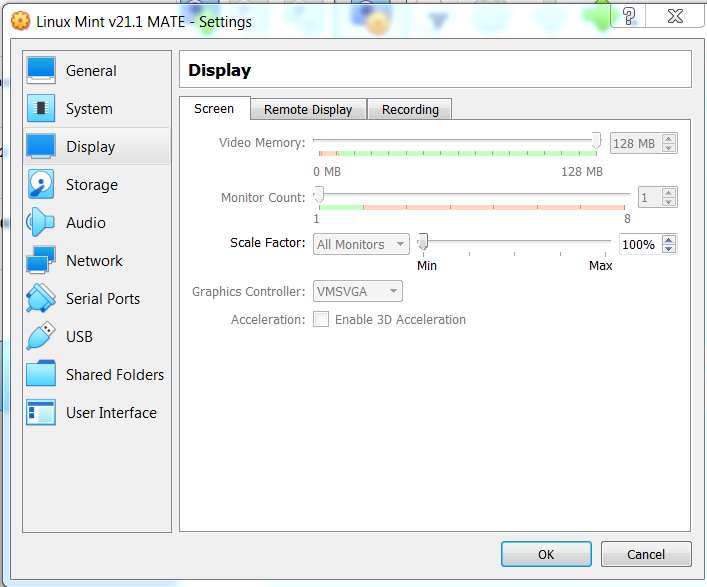This screenshot has width=707, height=587.
Task: Click the Video Memory slider handle
Action: [596, 141]
